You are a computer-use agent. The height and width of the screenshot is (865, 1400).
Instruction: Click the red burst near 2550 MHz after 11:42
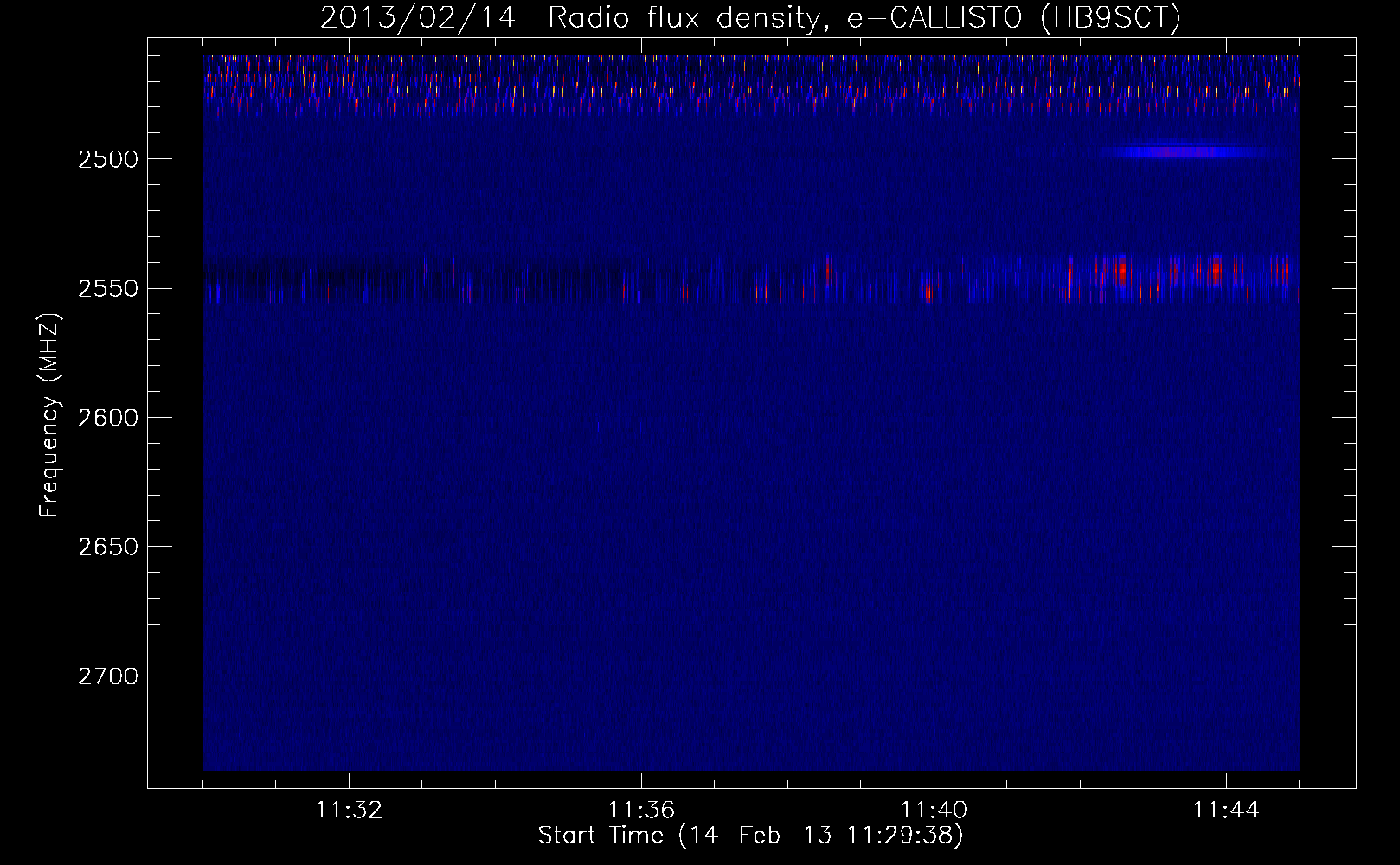coord(1121,272)
